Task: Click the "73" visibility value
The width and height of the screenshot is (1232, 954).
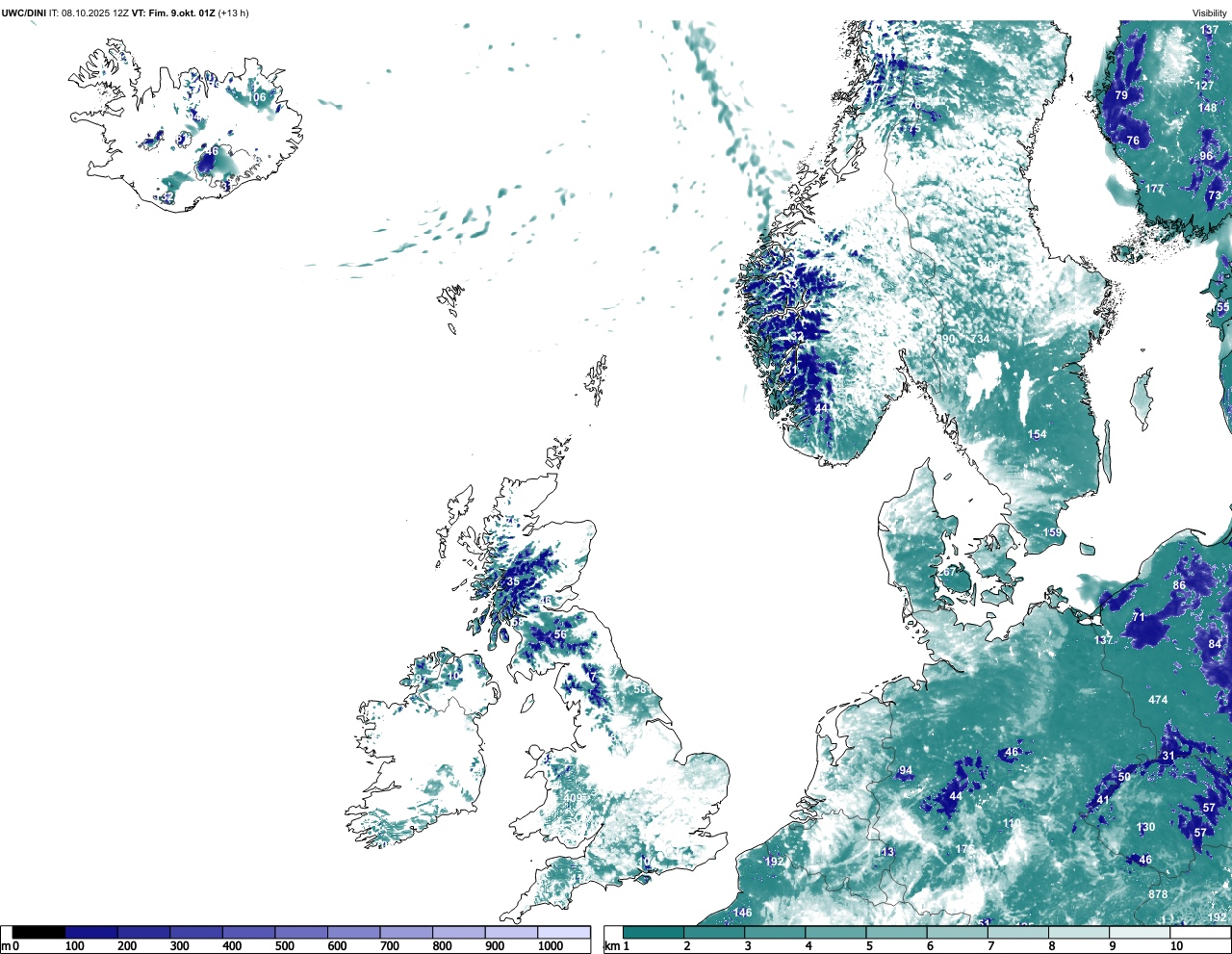Action: tap(1215, 195)
